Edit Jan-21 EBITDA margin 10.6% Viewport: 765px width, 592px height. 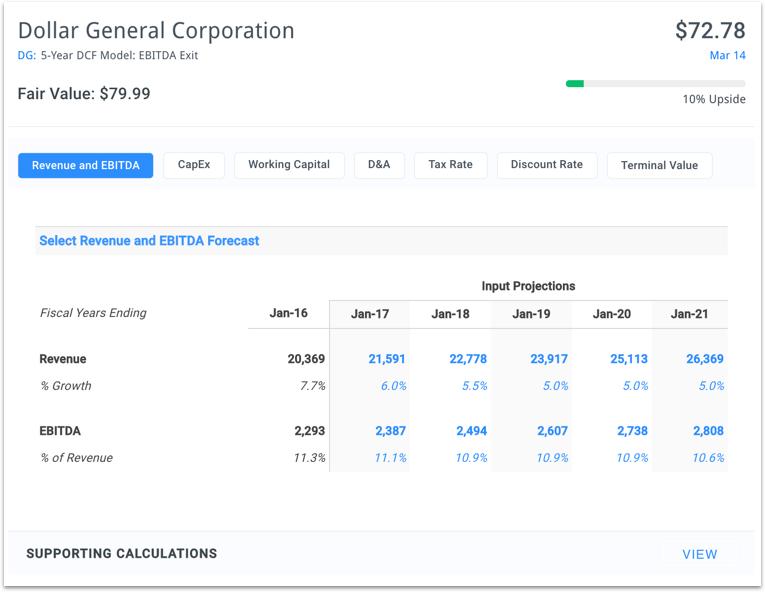click(x=708, y=458)
